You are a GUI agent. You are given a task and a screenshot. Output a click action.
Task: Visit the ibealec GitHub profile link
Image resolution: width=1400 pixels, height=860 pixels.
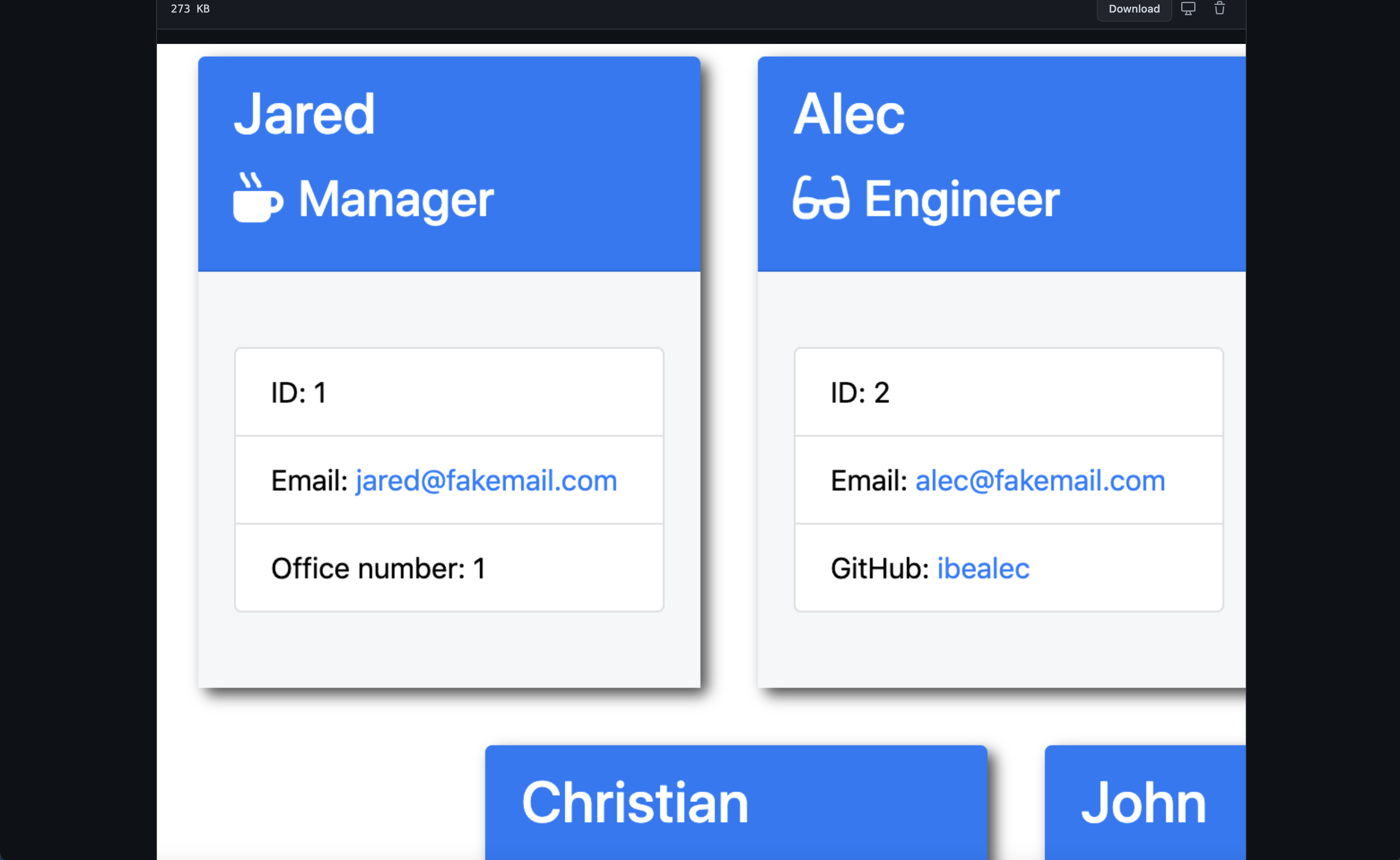[983, 568]
